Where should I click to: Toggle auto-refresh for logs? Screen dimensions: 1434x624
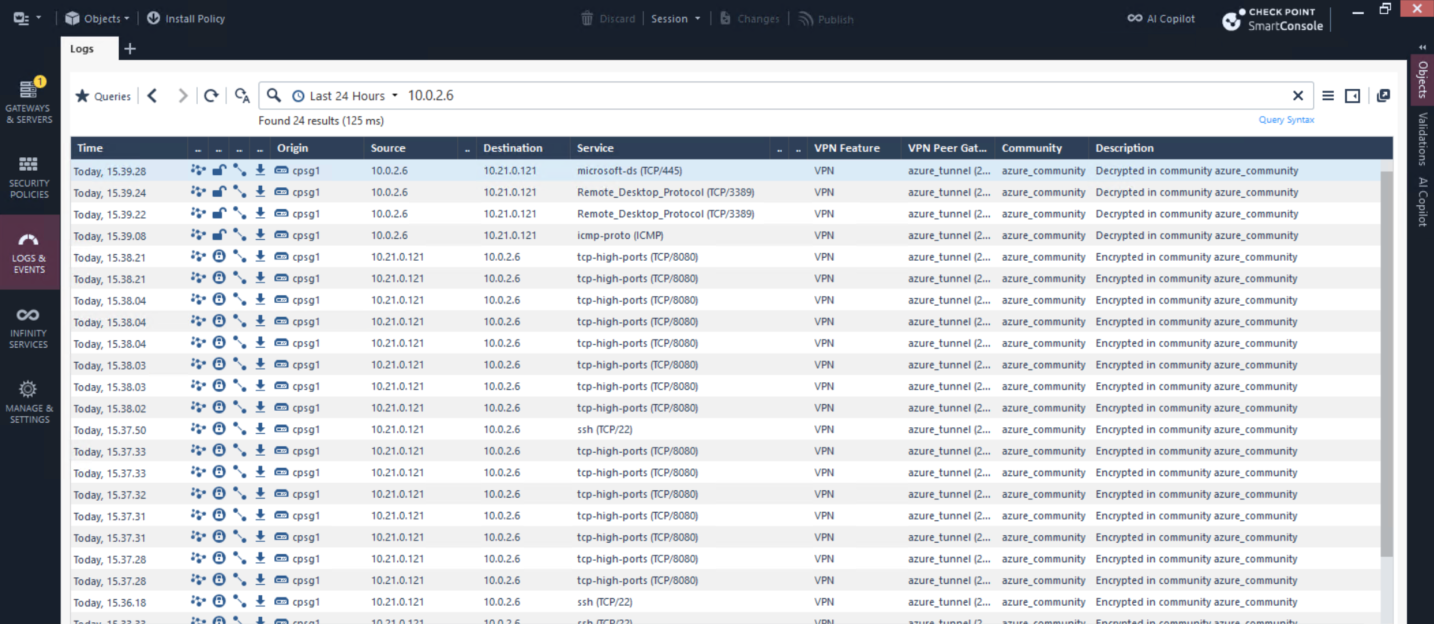pos(242,96)
